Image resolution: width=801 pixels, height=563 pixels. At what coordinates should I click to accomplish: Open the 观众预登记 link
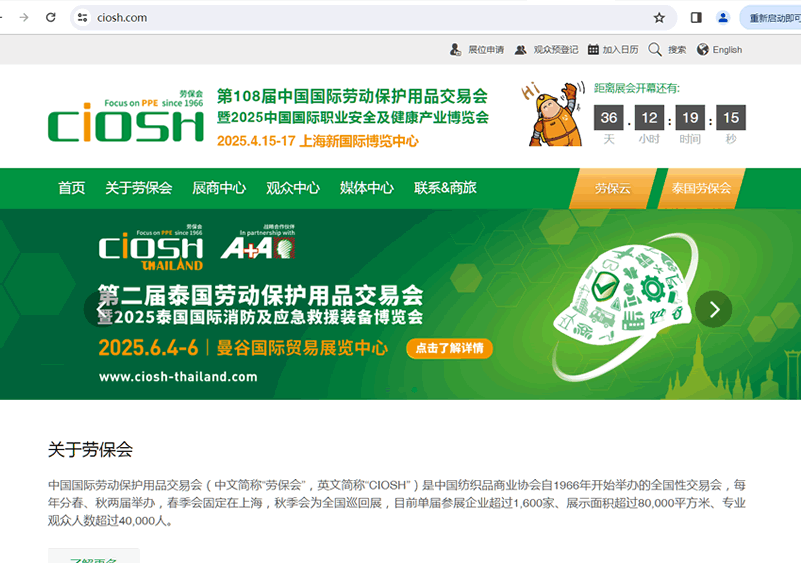point(556,50)
